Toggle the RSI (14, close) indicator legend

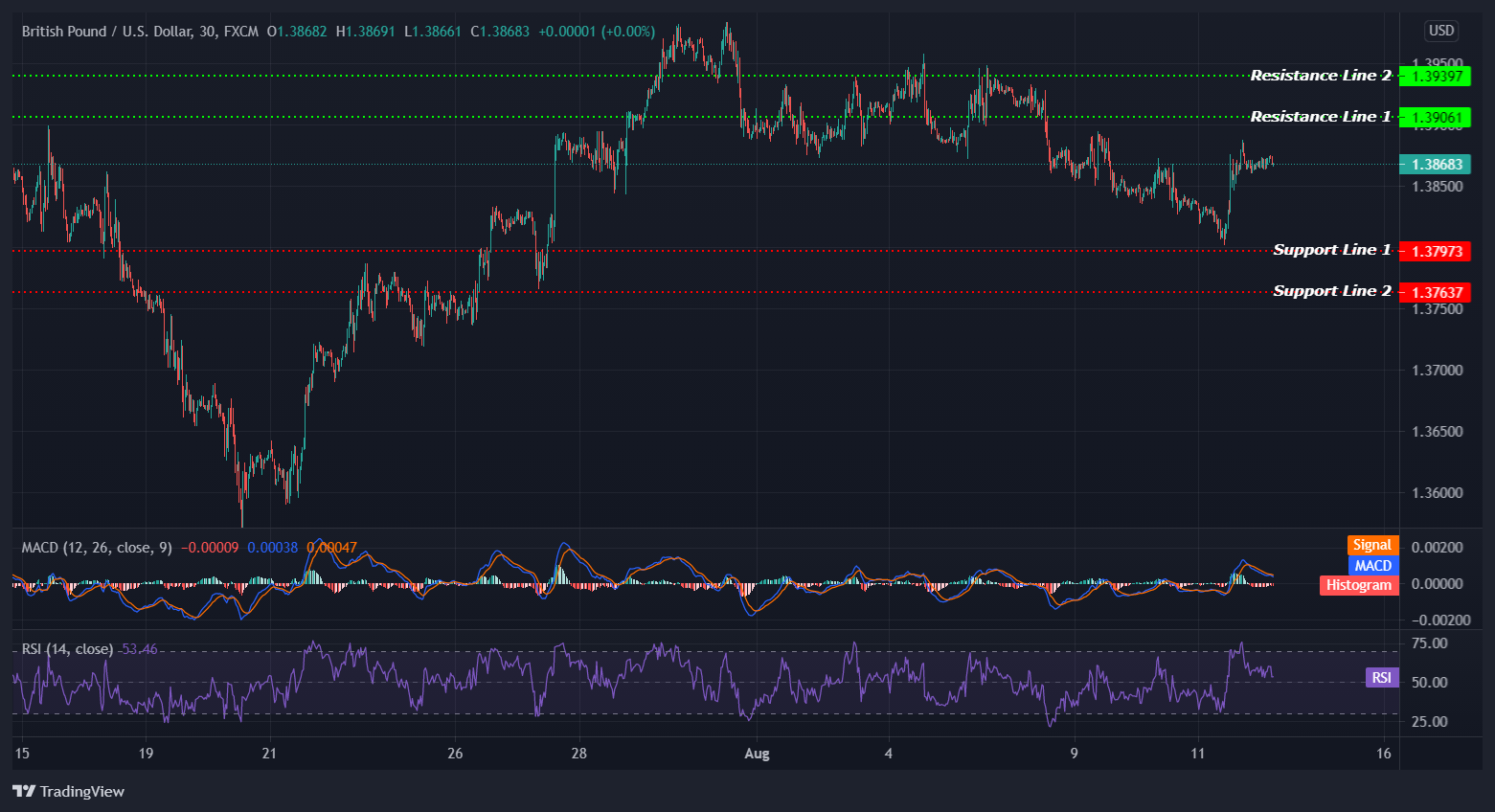coord(65,648)
